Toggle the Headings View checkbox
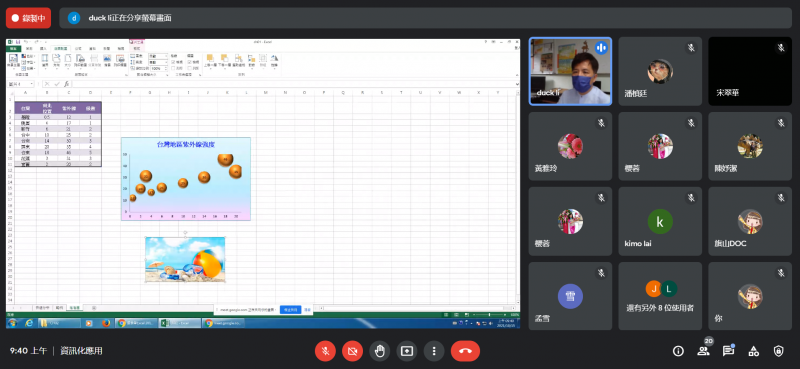The image size is (800, 369). click(189, 62)
